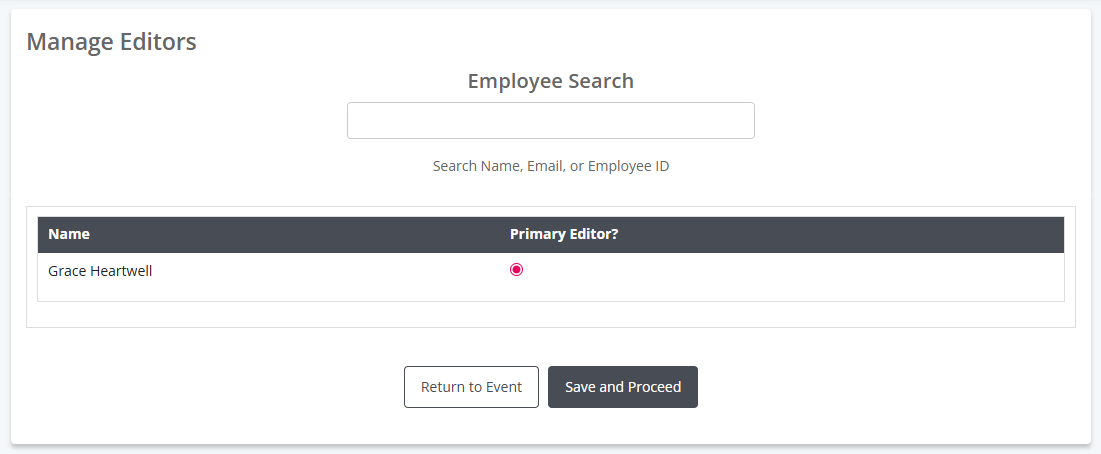Focus the search box below Employee Search
The width and height of the screenshot is (1101, 454).
[x=550, y=121]
